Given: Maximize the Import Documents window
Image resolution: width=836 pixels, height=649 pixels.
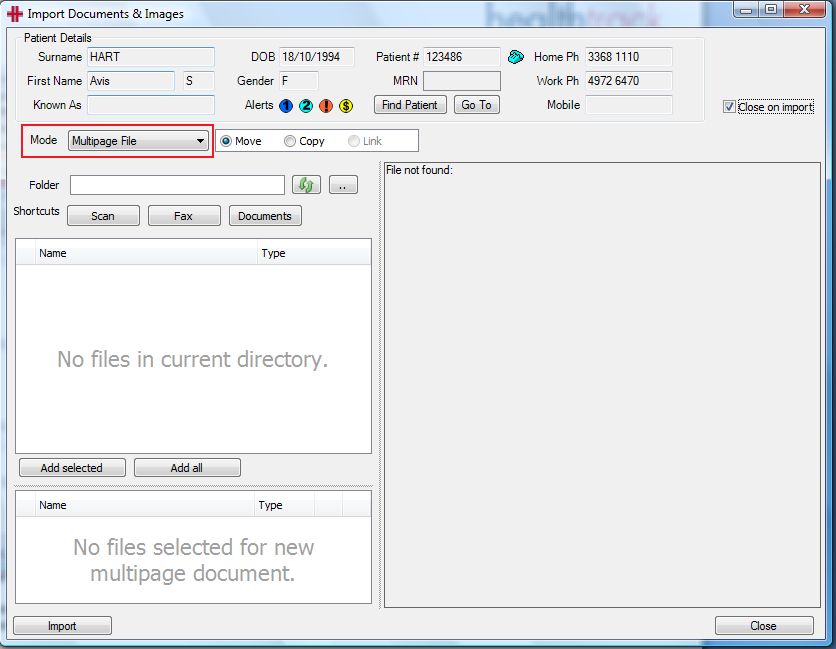Looking at the screenshot, I should (771, 9).
